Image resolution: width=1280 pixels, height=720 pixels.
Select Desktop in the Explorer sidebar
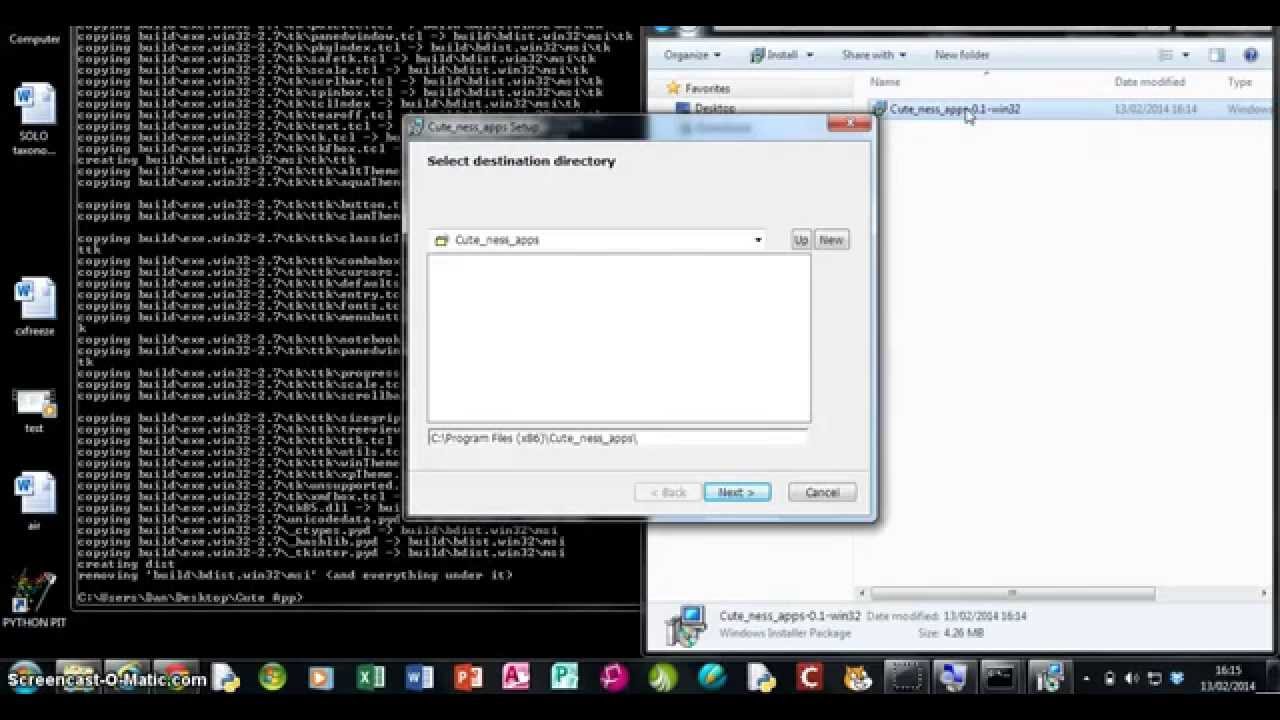[x=714, y=108]
